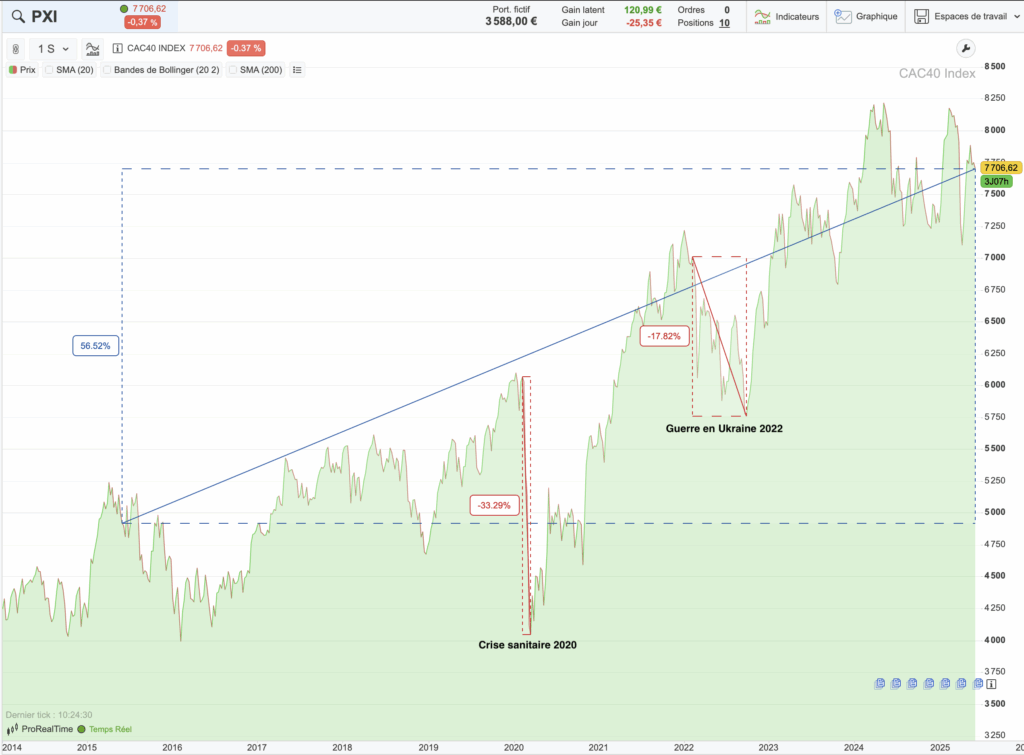Click the Graphique drawing icon
Image resolution: width=1024 pixels, height=755 pixels.
pos(843,16)
